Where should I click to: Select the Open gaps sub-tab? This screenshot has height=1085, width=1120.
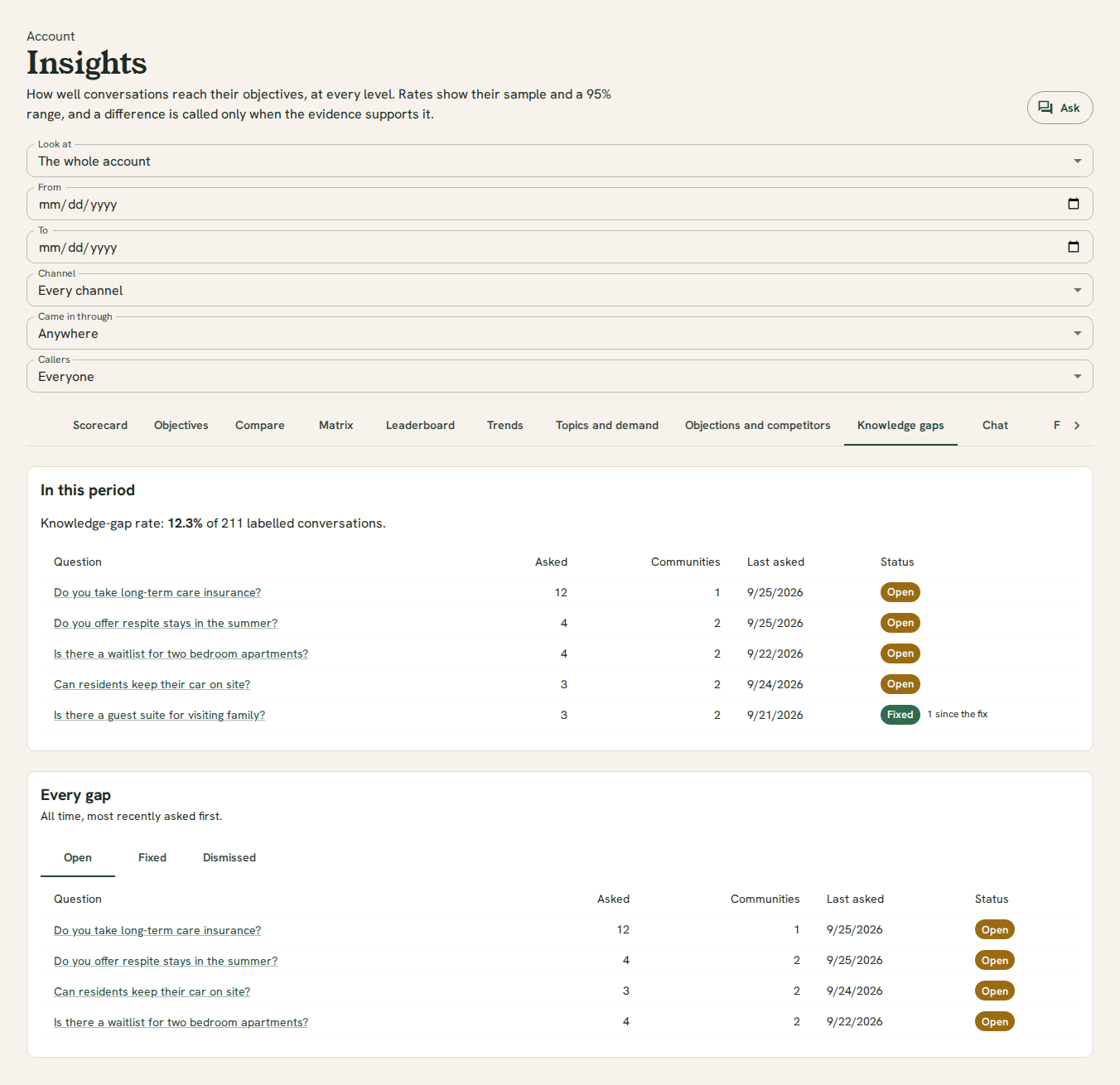(78, 857)
